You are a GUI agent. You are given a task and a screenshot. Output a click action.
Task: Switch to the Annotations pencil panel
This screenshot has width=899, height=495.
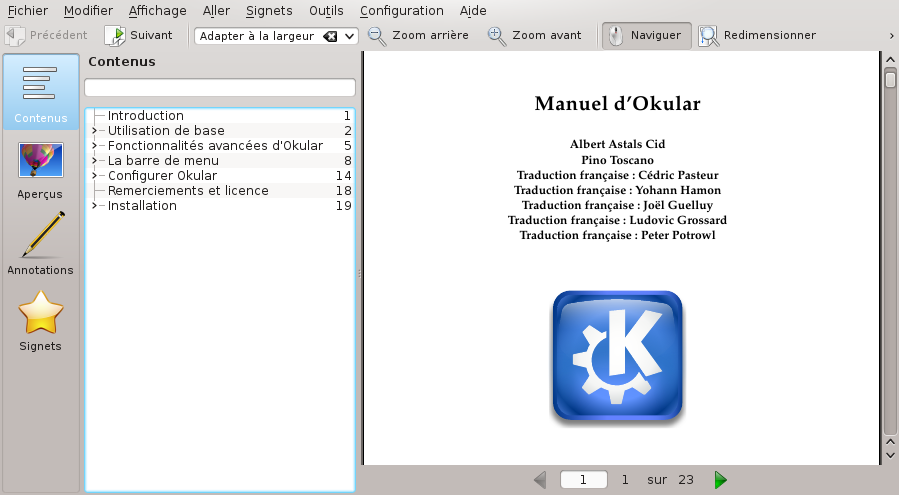tap(40, 245)
